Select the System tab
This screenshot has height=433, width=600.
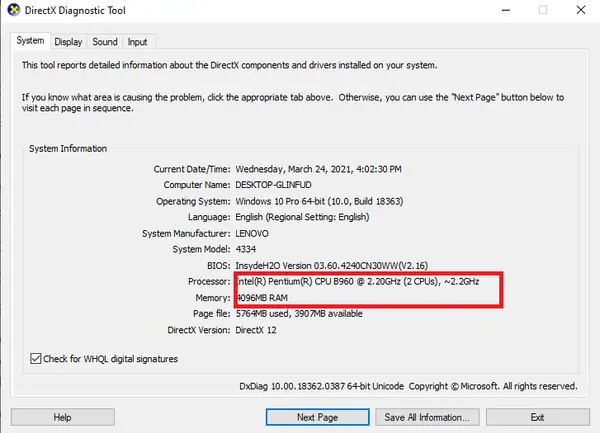pos(30,41)
